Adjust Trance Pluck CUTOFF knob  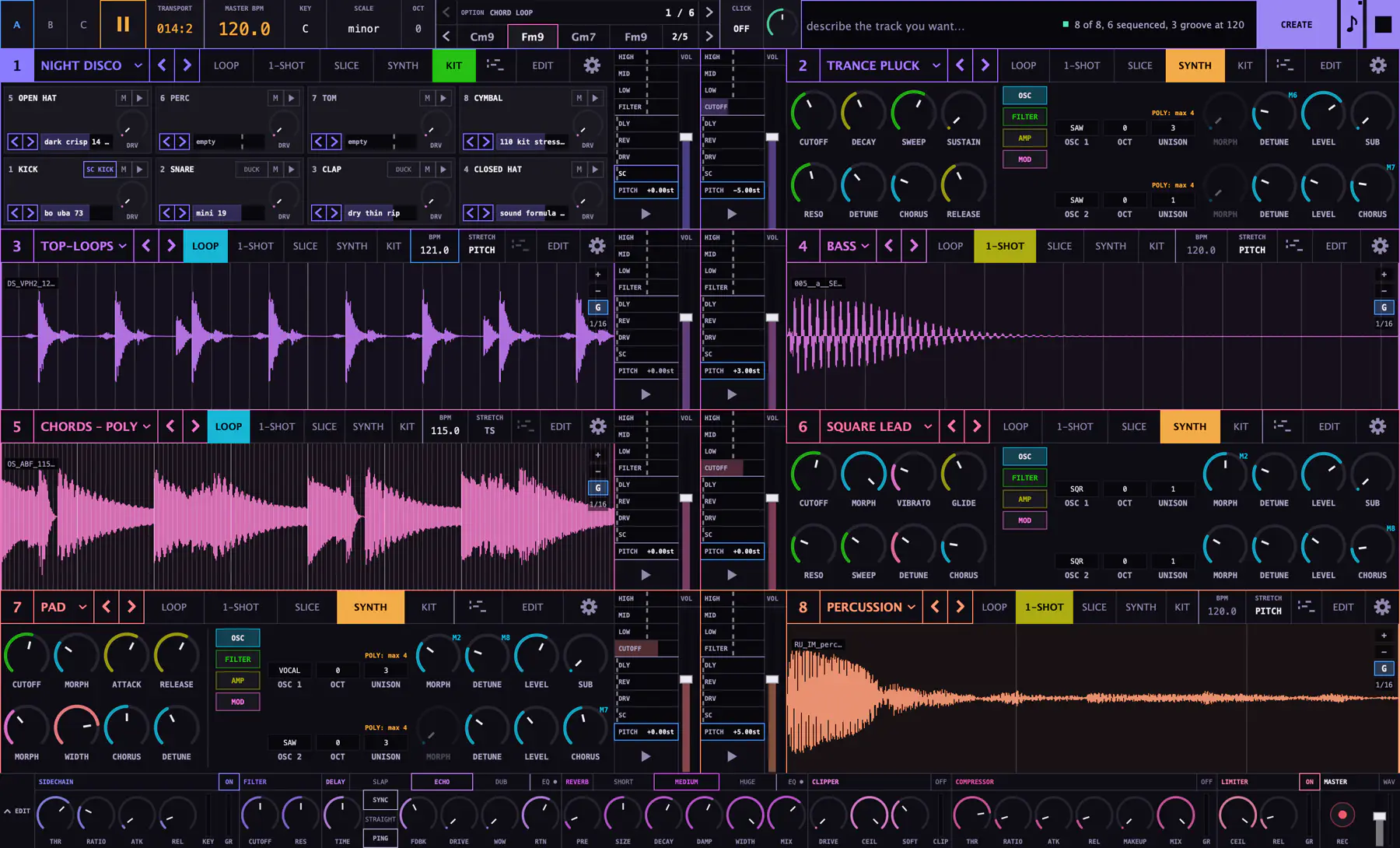point(812,113)
